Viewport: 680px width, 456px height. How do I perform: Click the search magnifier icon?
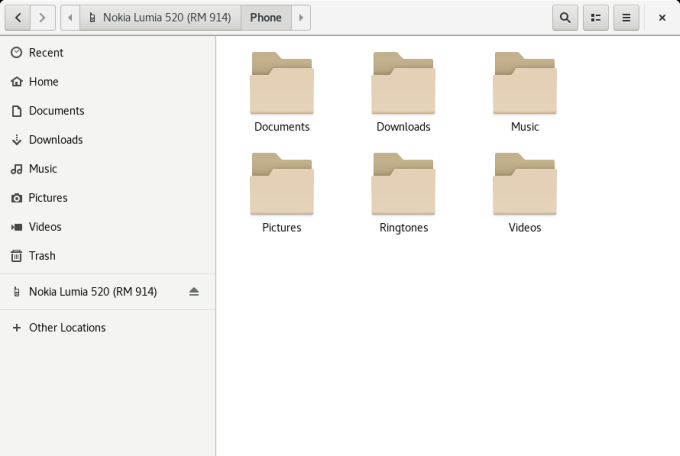tap(565, 17)
